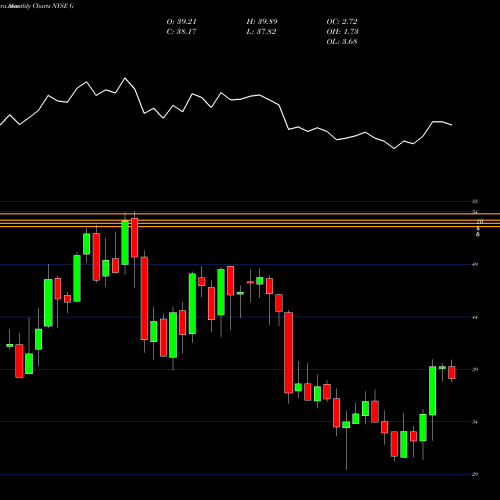Click the 39 price axis label
Screen dimensions: 500x500
click(x=475, y=369)
